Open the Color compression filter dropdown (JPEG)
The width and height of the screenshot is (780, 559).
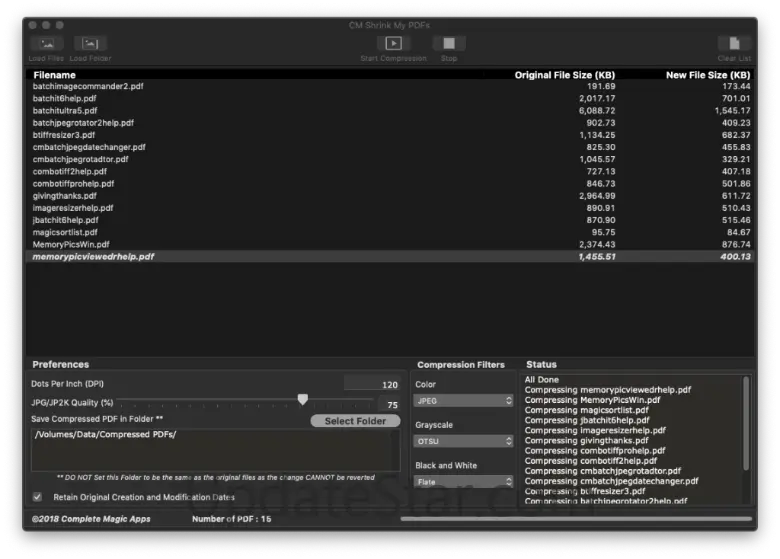tap(463, 401)
